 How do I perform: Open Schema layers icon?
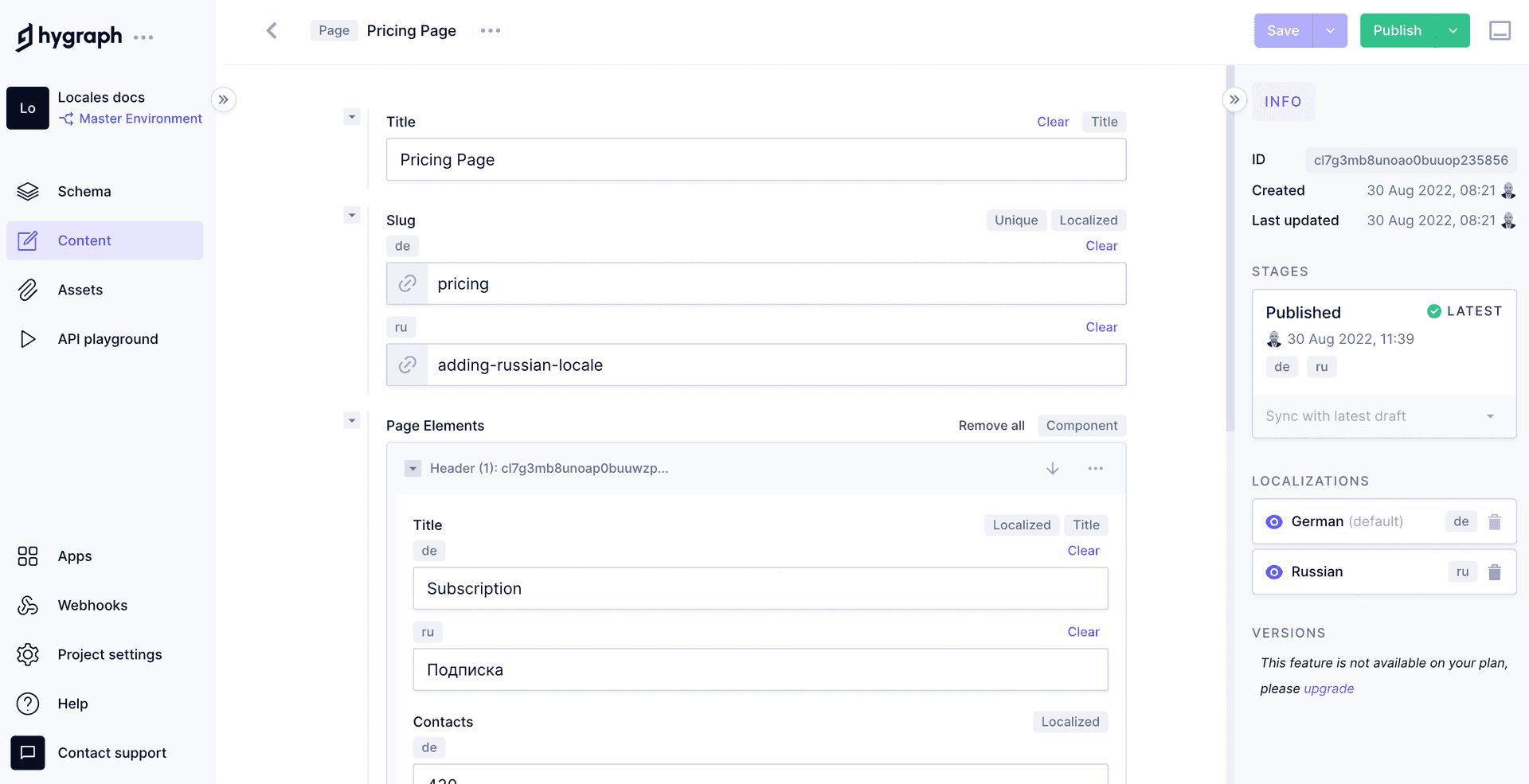click(28, 192)
